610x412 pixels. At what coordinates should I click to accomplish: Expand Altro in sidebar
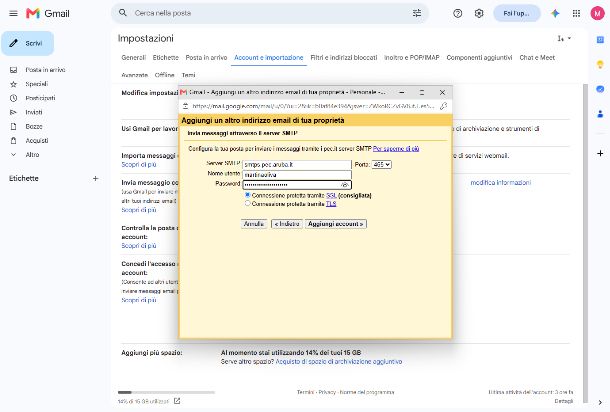tap(32, 154)
